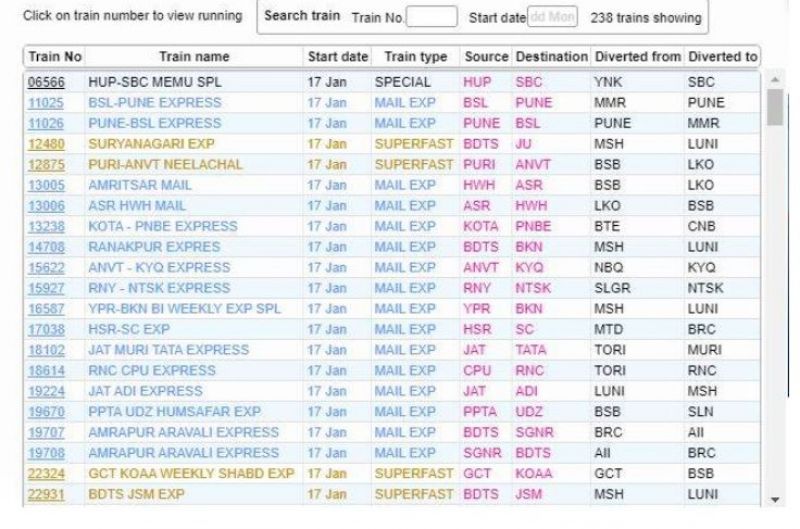Viewport: 800px width, 529px height.
Task: Sort by Source column header
Action: point(486,57)
